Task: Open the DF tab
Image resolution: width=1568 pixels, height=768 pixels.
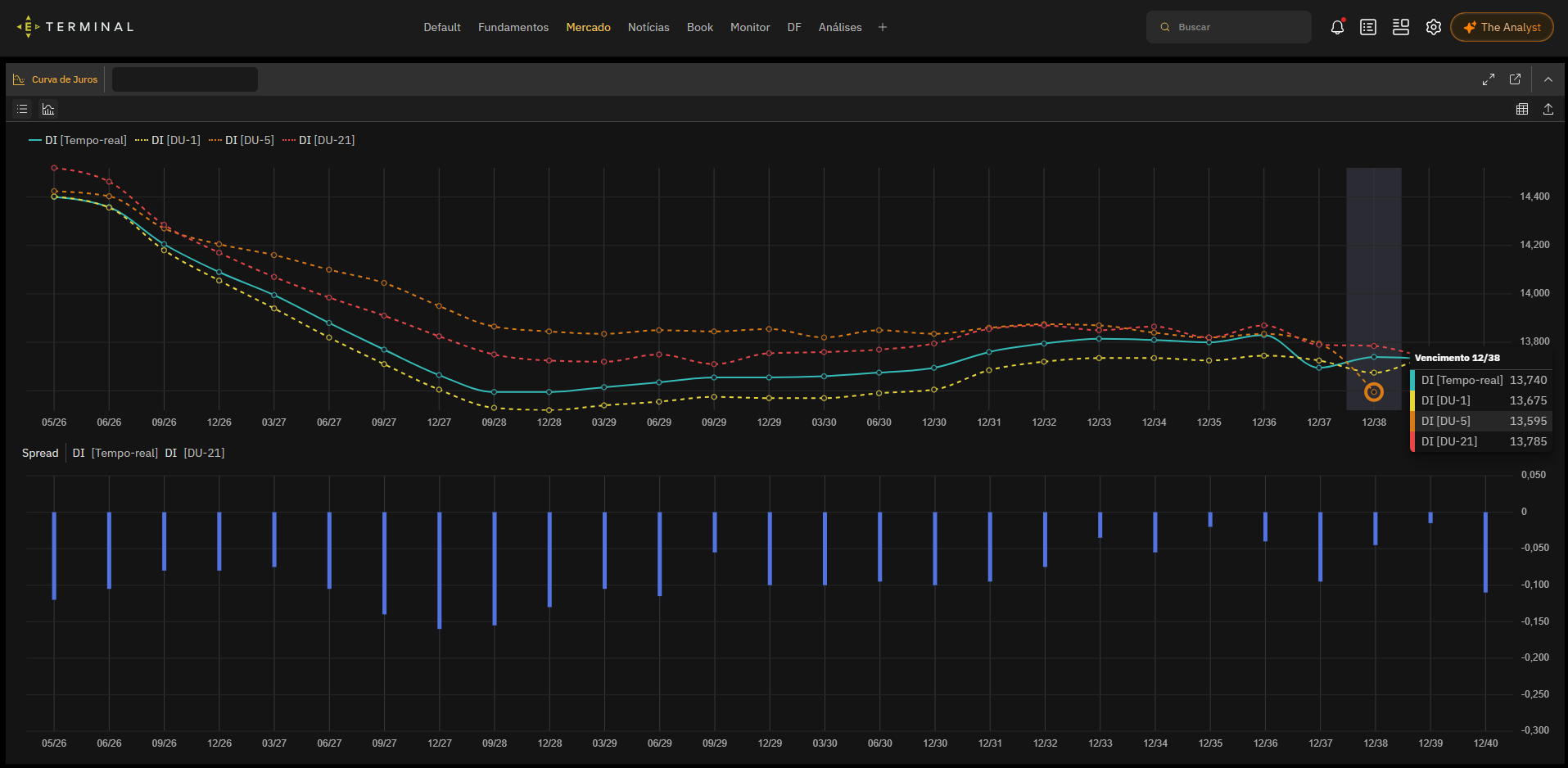Action: coord(794,27)
